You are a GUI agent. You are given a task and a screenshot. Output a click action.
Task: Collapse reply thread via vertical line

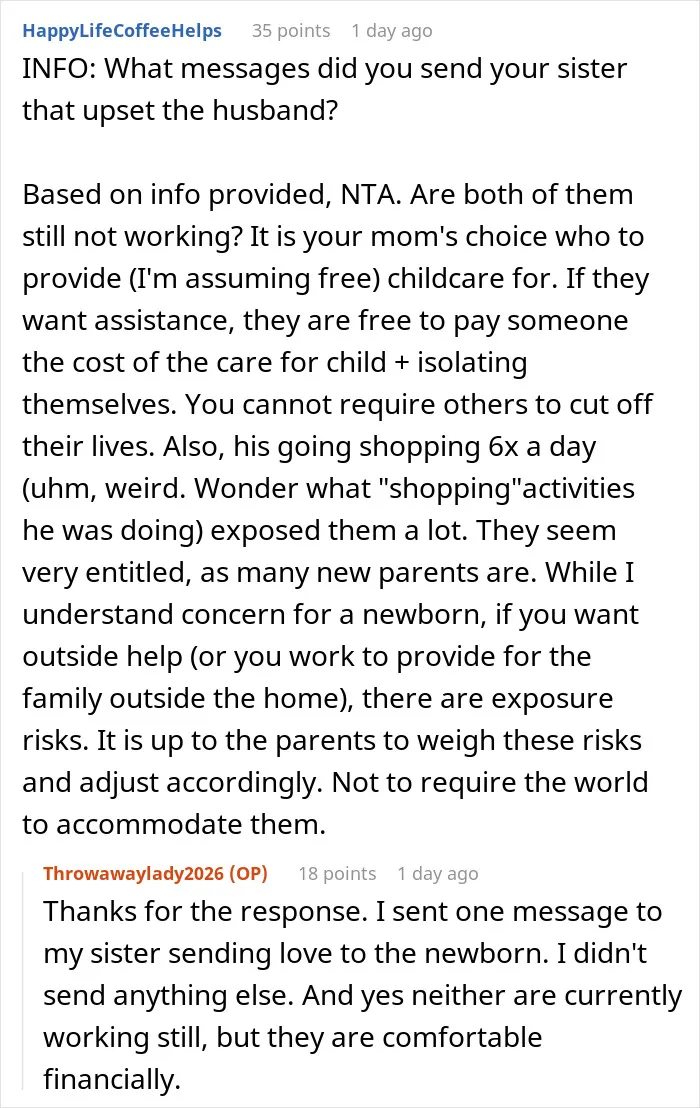click(x=25, y=980)
